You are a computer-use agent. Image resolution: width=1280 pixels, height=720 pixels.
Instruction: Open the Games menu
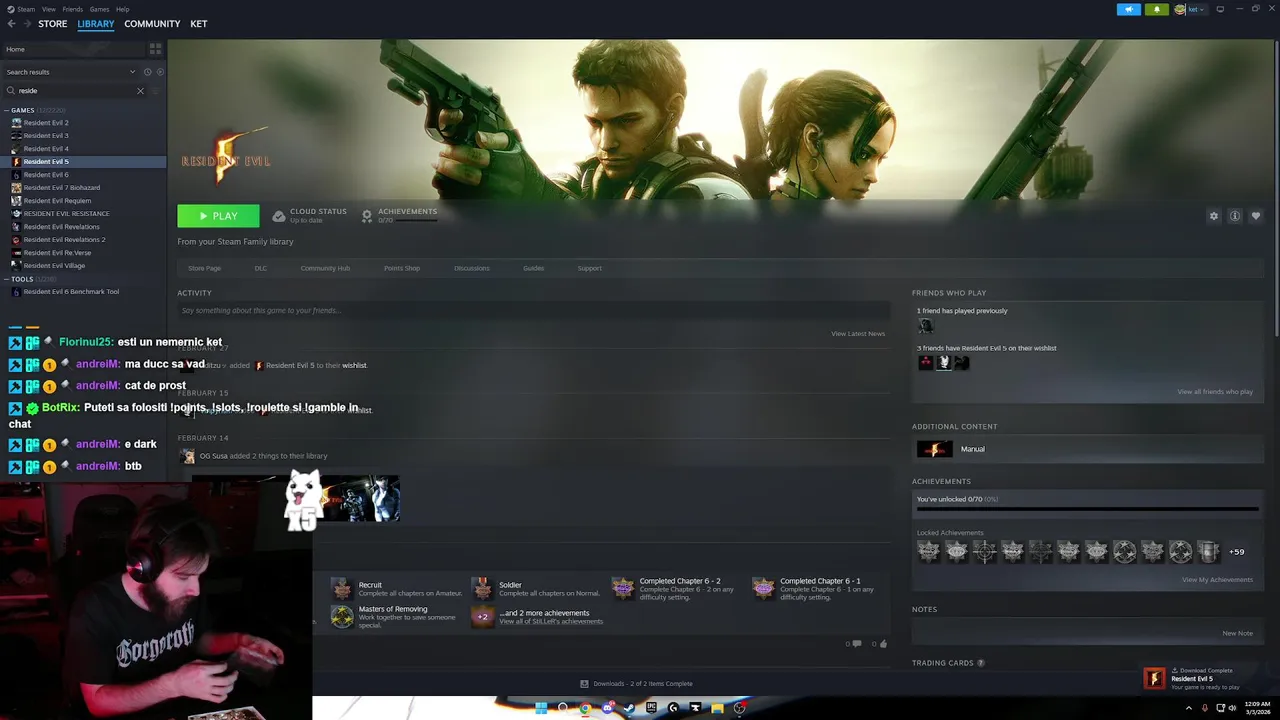tap(99, 9)
